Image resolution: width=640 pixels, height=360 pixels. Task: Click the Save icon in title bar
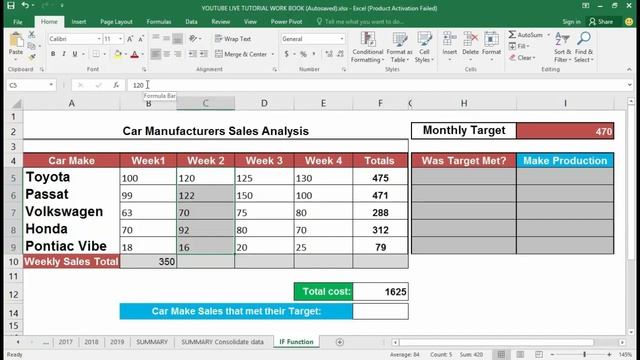tap(11, 6)
